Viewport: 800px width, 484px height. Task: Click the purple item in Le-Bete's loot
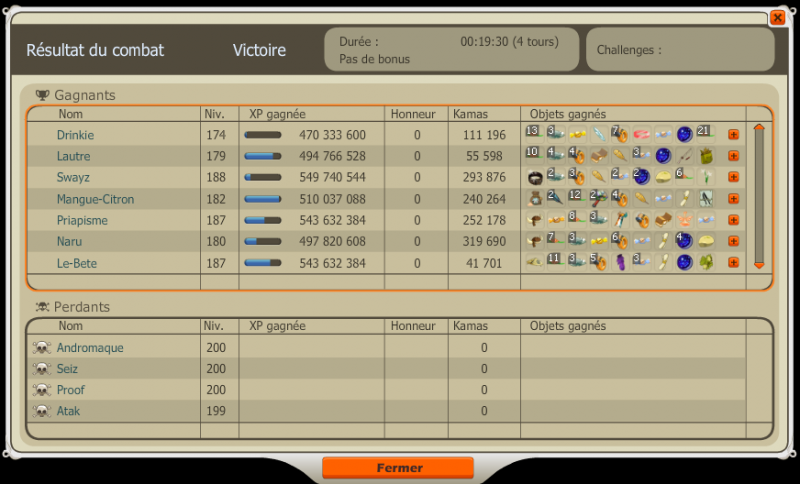[x=620, y=263]
